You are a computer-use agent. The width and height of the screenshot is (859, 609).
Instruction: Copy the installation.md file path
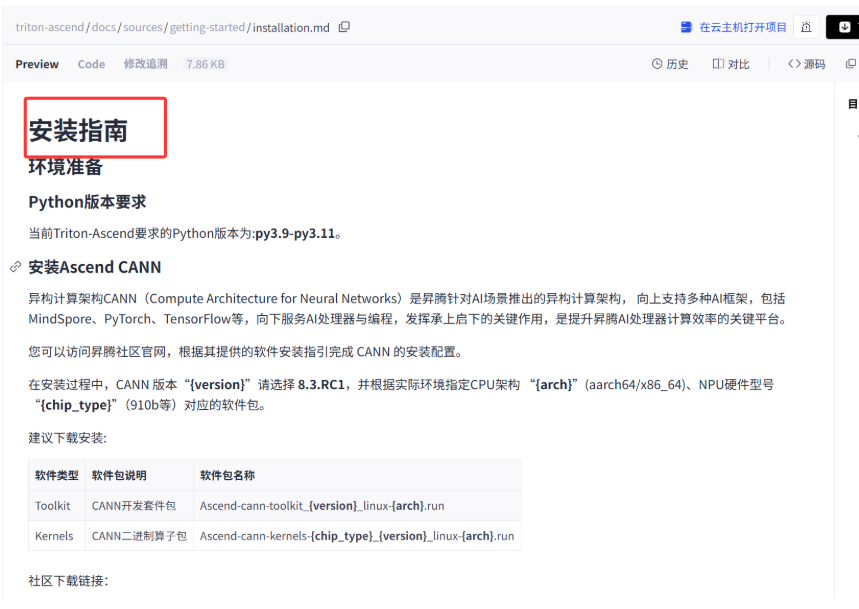coord(345,27)
